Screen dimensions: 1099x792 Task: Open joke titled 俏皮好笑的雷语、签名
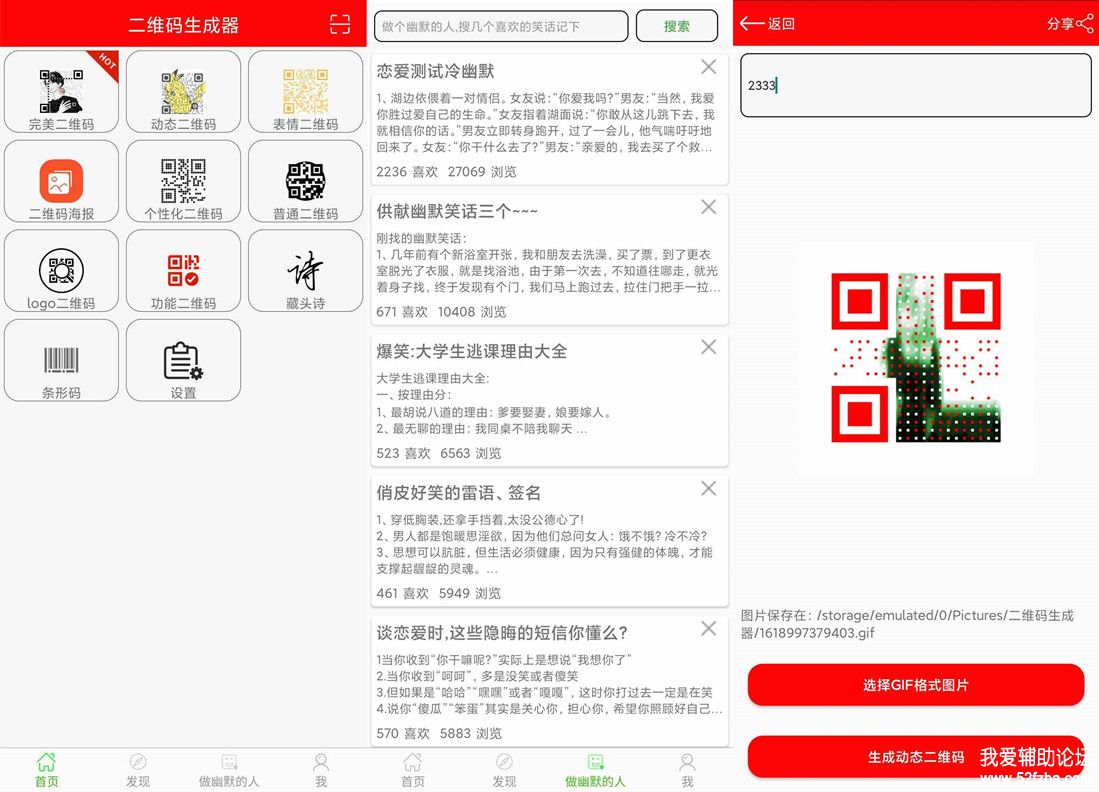coord(458,493)
